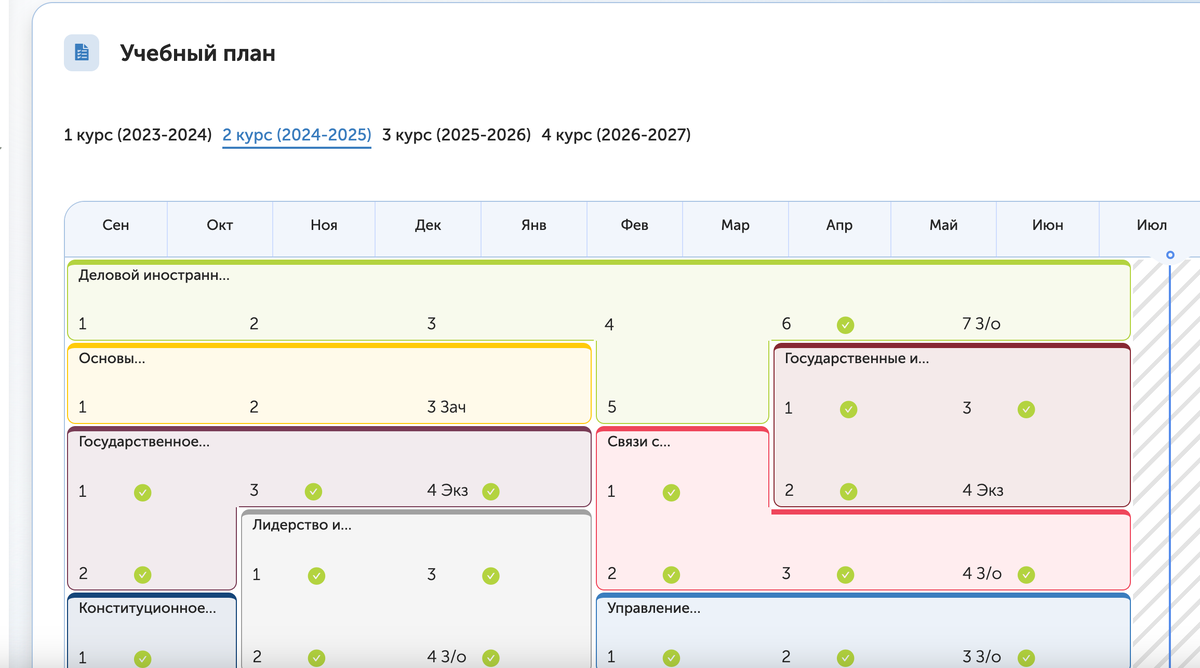Click module 1 in Основы... block
Screen dimensions: 1200x668
pos(82,407)
